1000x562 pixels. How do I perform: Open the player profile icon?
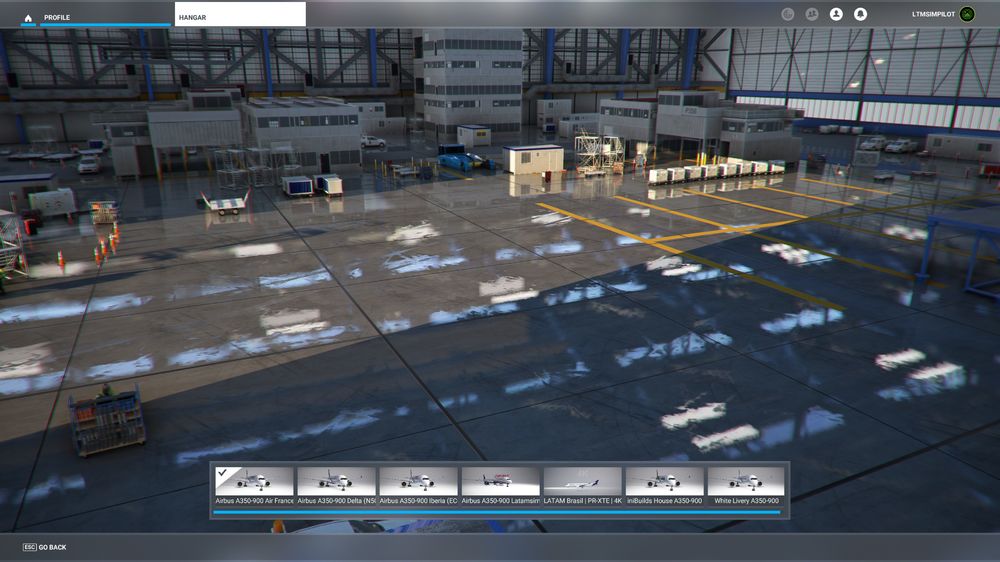coord(836,14)
